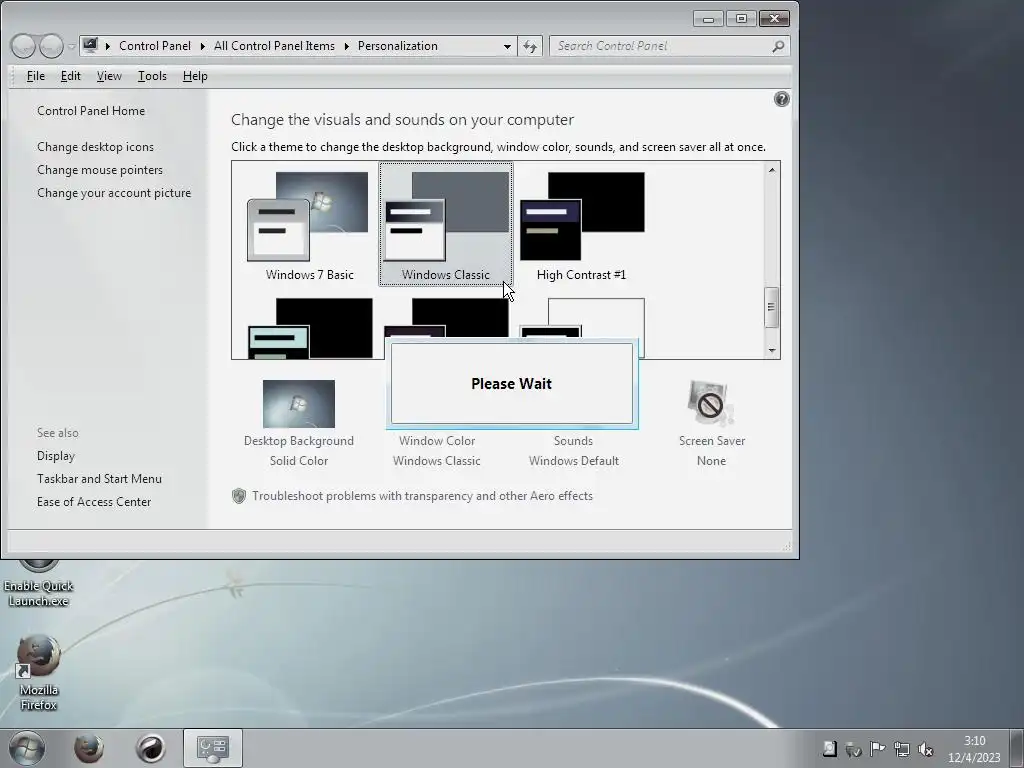This screenshot has height=768, width=1024.
Task: Open Taskbar and Start Menu link
Action: point(99,479)
